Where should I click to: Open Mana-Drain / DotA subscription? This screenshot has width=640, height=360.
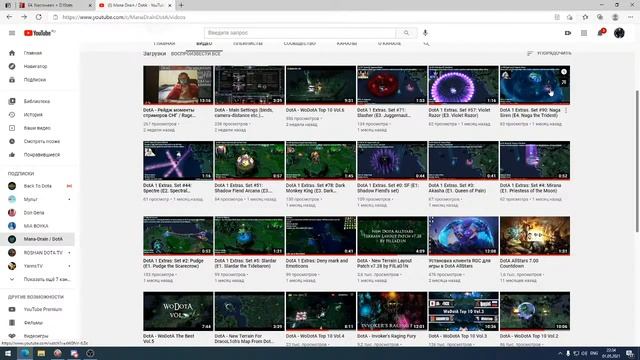(x=38, y=239)
